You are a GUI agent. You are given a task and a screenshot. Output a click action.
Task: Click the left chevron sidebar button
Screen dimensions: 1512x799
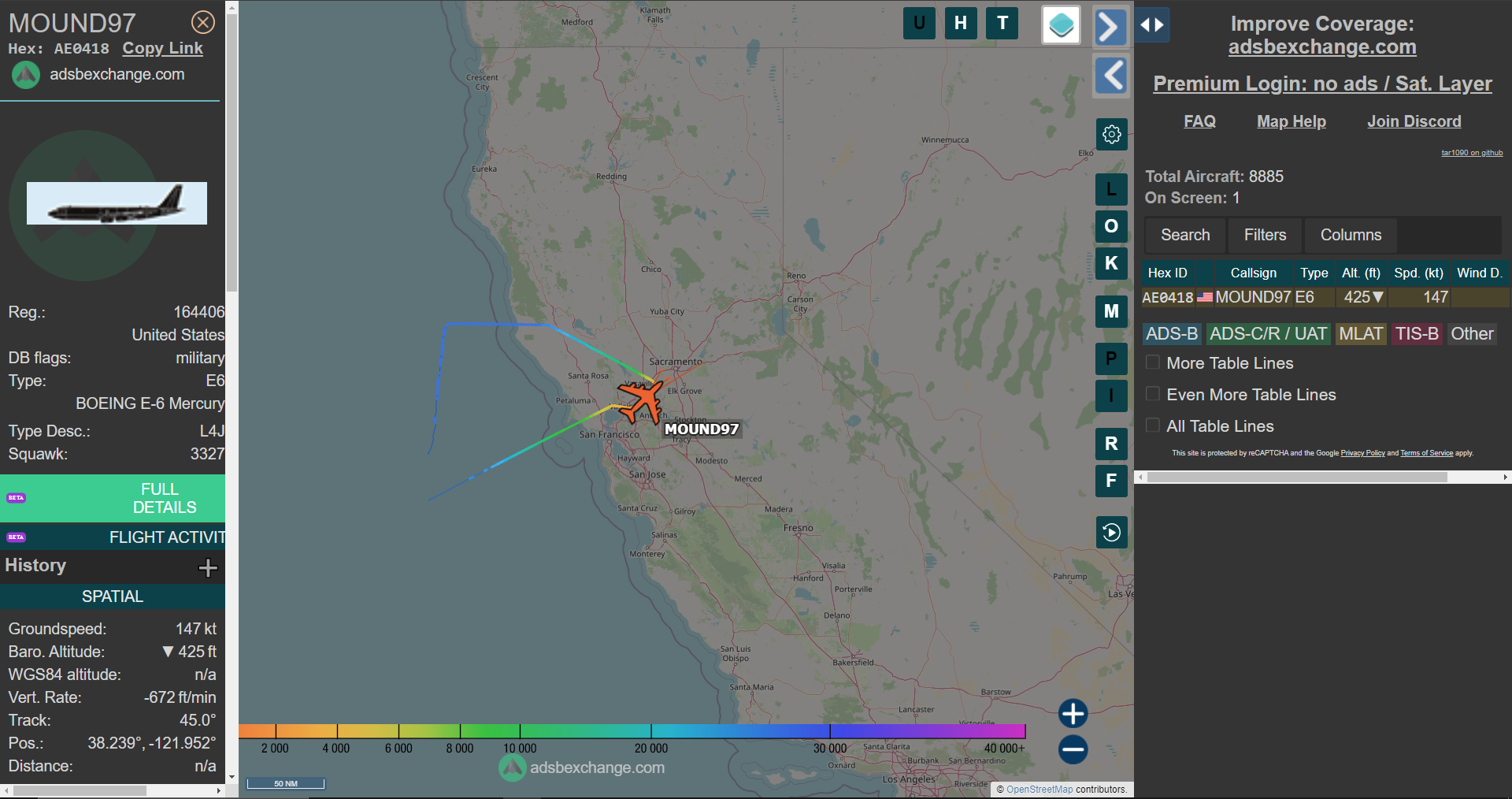[1111, 76]
